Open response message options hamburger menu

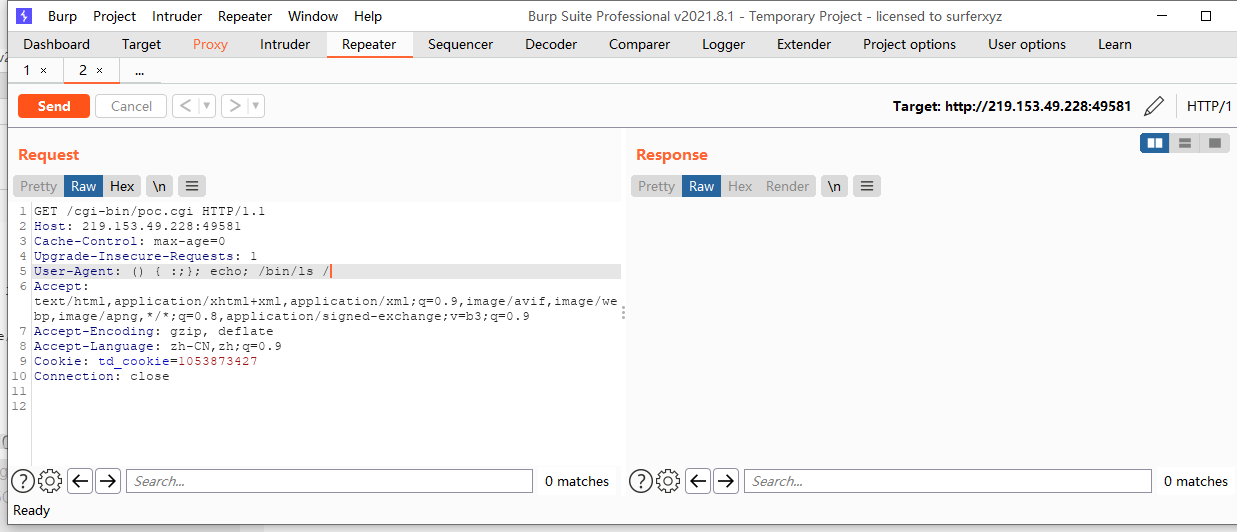pyautogui.click(x=867, y=186)
